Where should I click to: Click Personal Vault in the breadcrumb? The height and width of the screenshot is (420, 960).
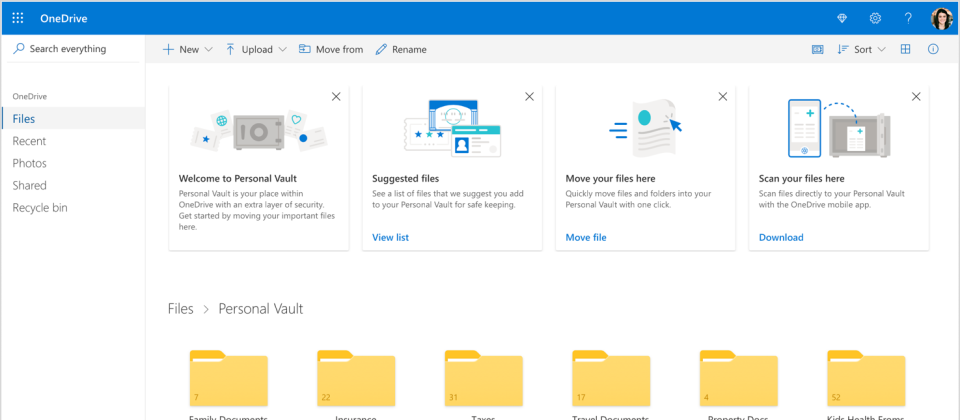[x=261, y=309]
